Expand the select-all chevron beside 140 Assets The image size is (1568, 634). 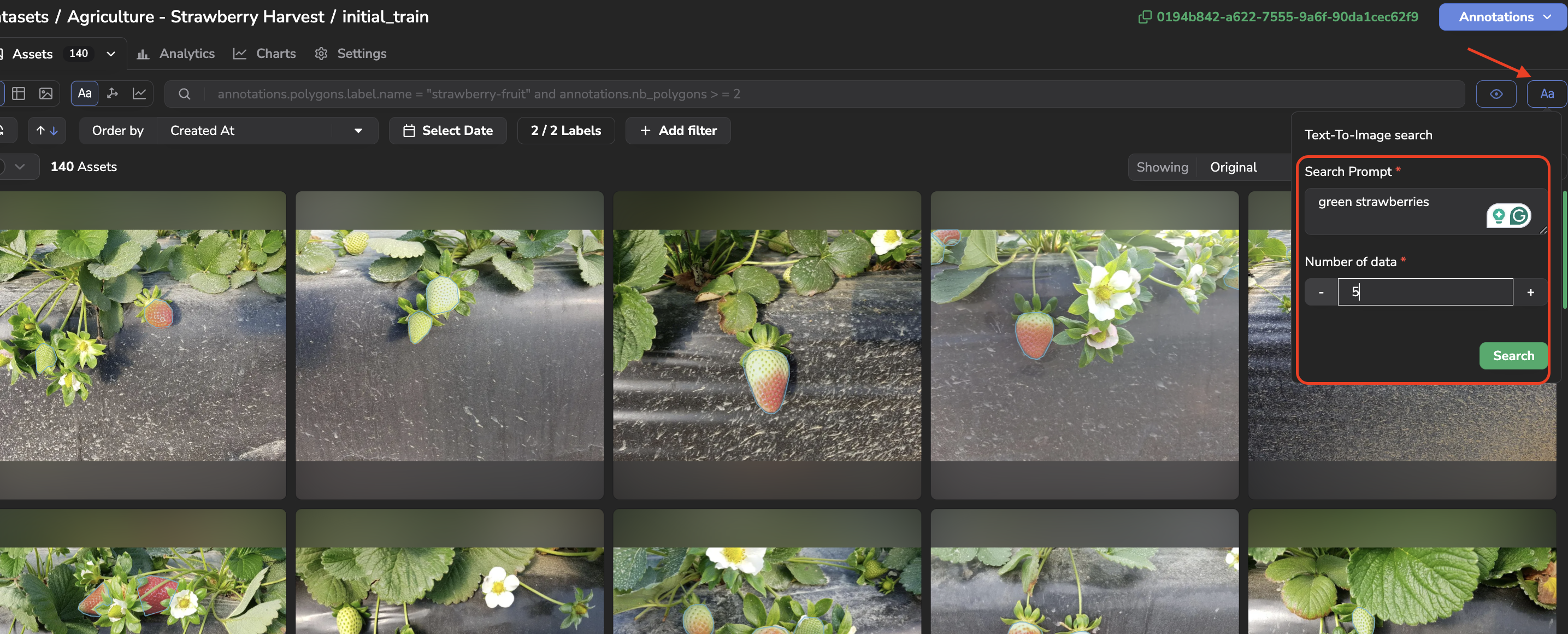point(20,167)
